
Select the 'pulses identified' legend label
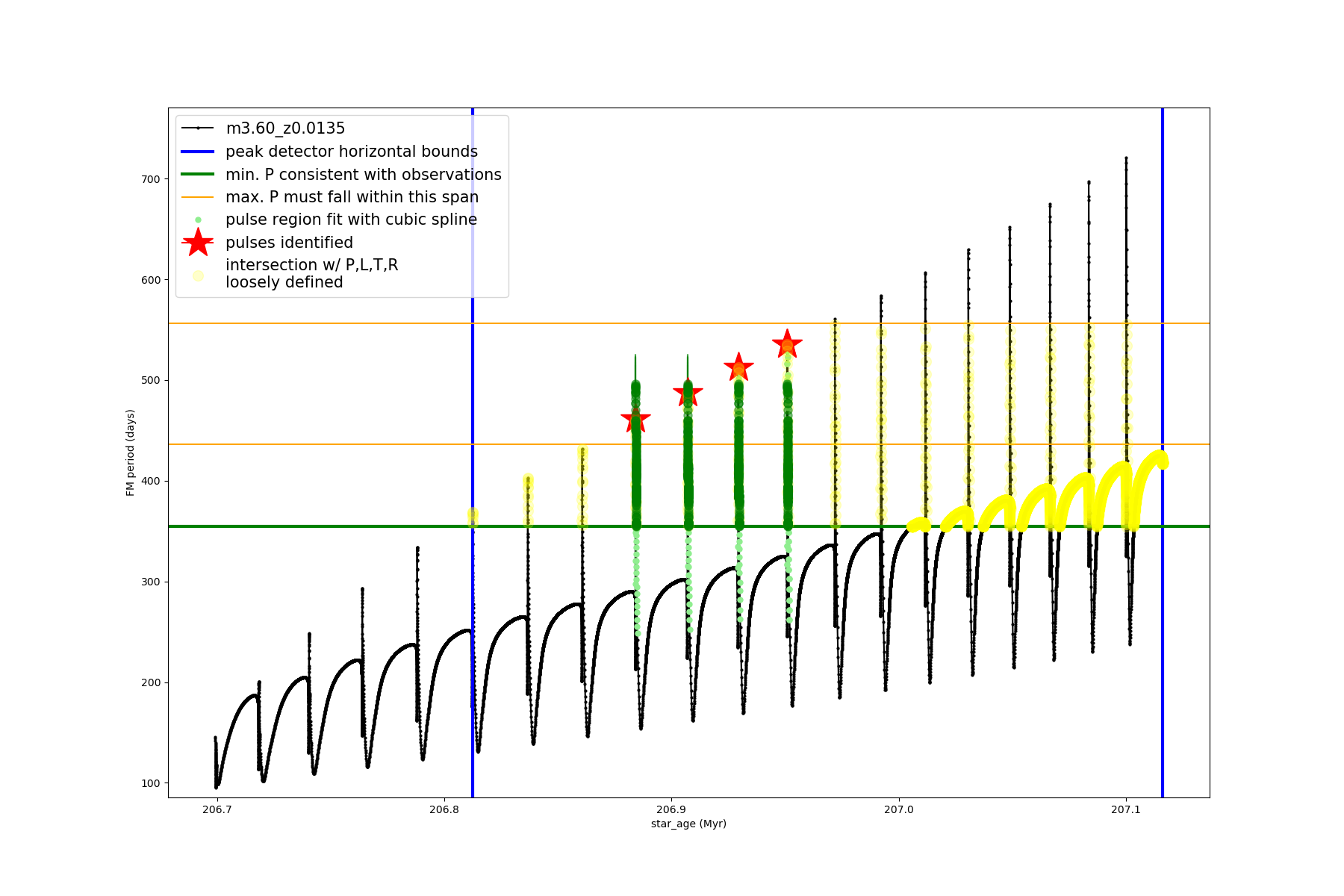point(289,243)
